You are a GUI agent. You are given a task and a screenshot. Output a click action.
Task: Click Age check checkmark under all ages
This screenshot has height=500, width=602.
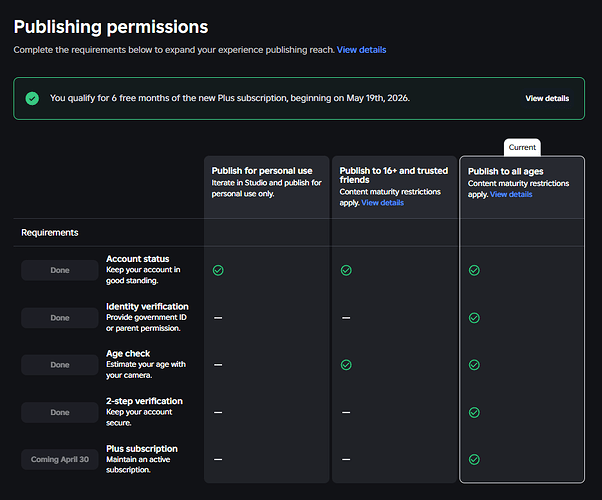(x=474, y=365)
